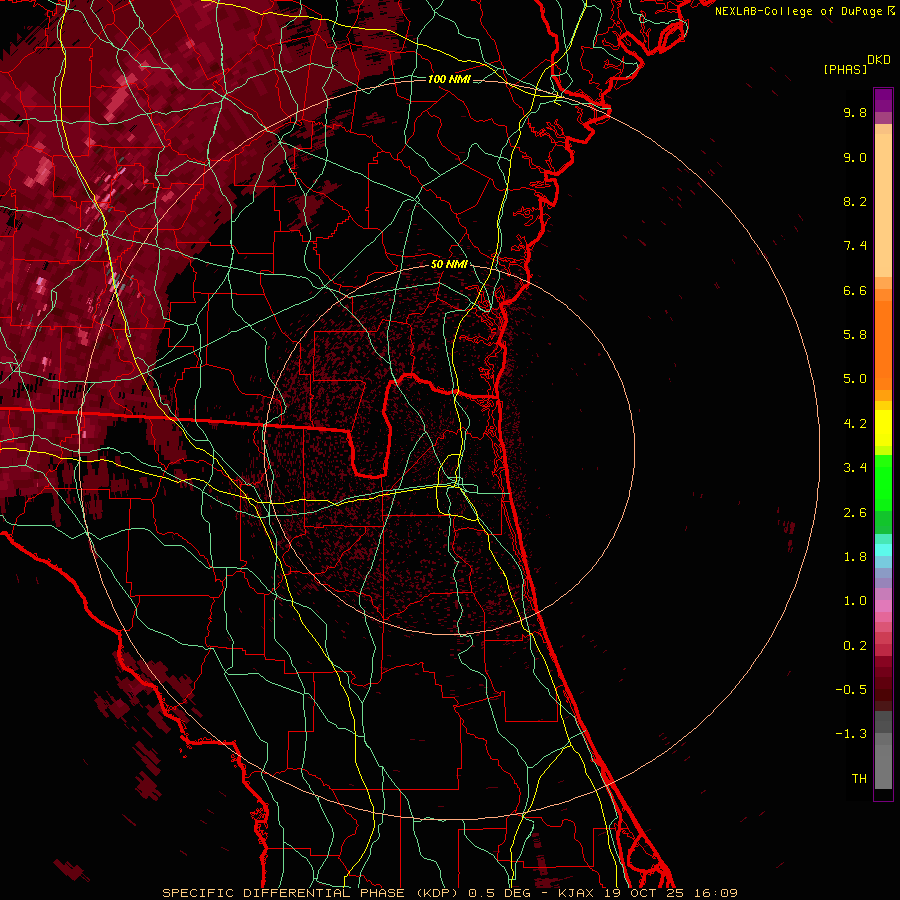900x900 pixels.
Task: Click the purple top segment of the color scale
Action: [883, 100]
